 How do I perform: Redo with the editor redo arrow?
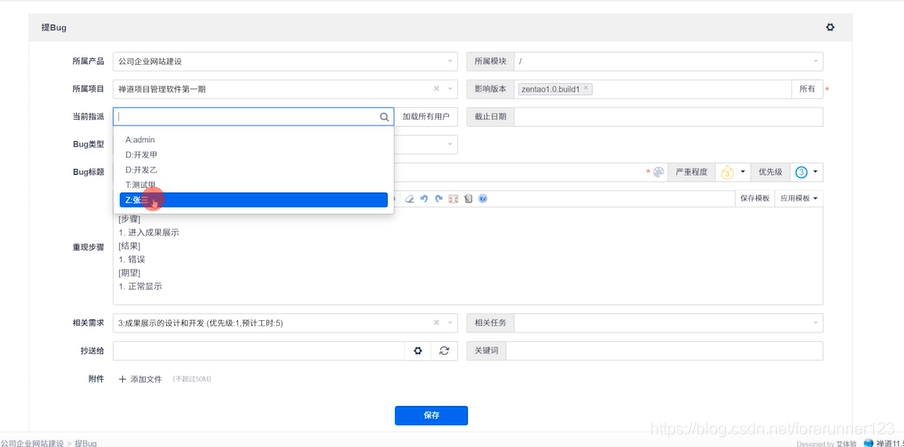click(x=439, y=198)
